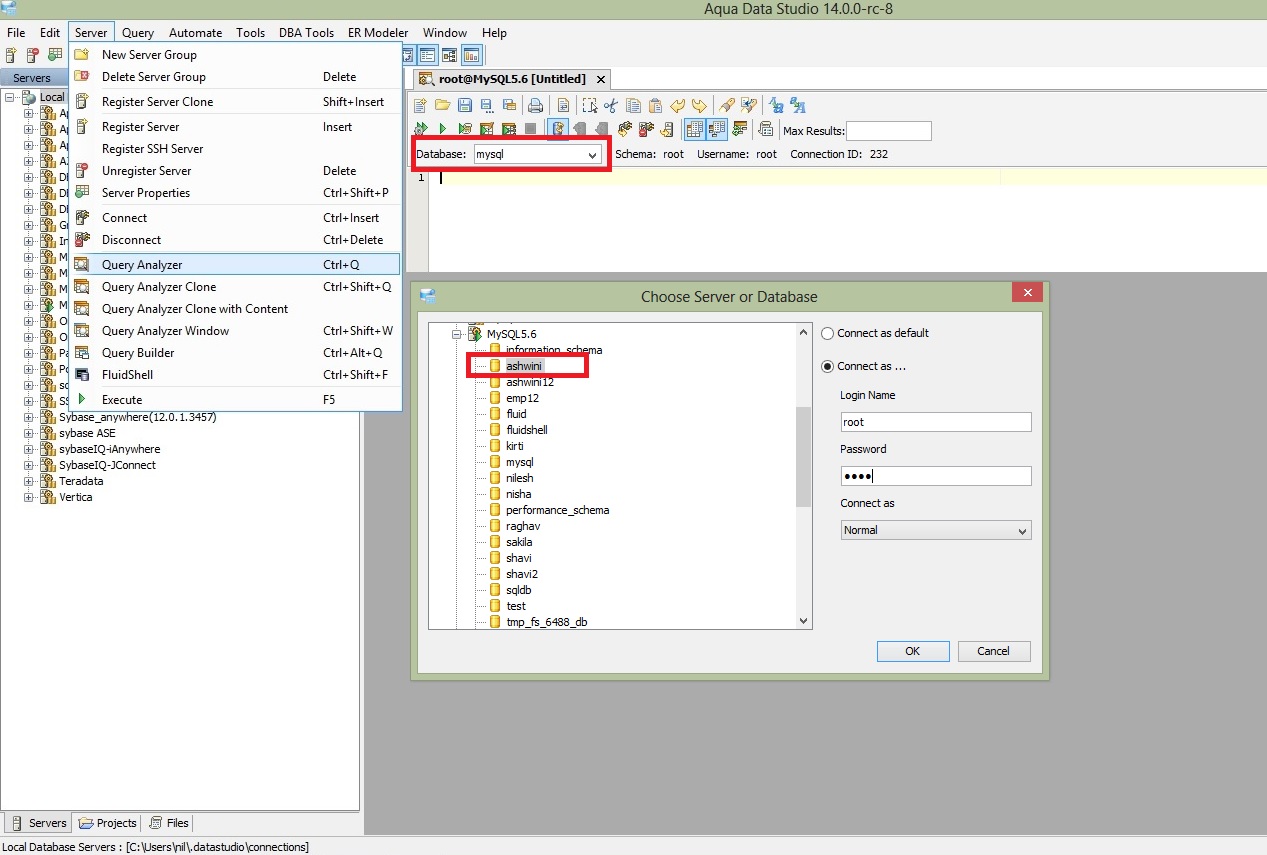The height and width of the screenshot is (855, 1267).
Task: Click the Server Properties icon in main toolbar
Action: coord(55,55)
